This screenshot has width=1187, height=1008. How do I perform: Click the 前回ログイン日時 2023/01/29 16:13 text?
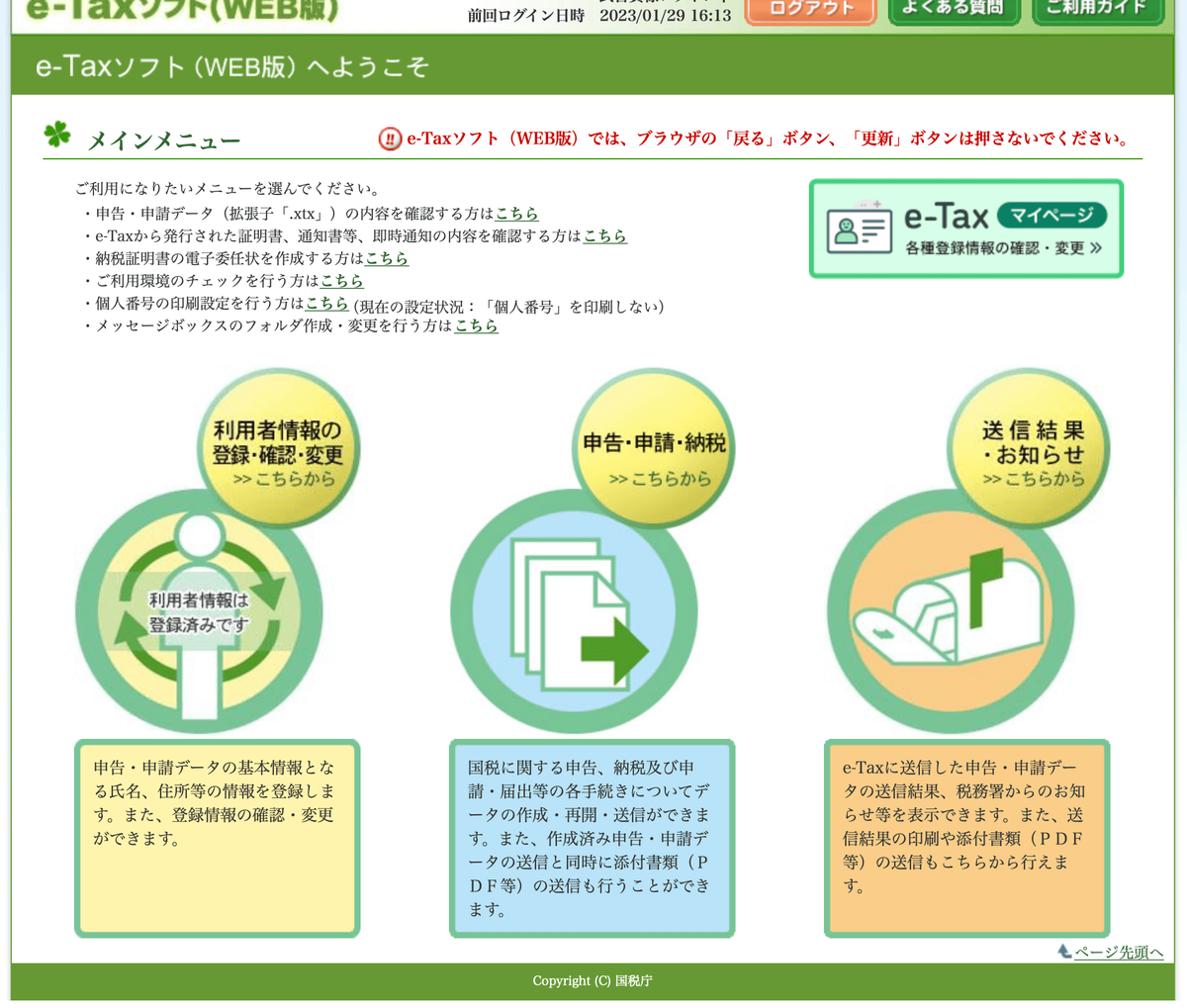[599, 16]
